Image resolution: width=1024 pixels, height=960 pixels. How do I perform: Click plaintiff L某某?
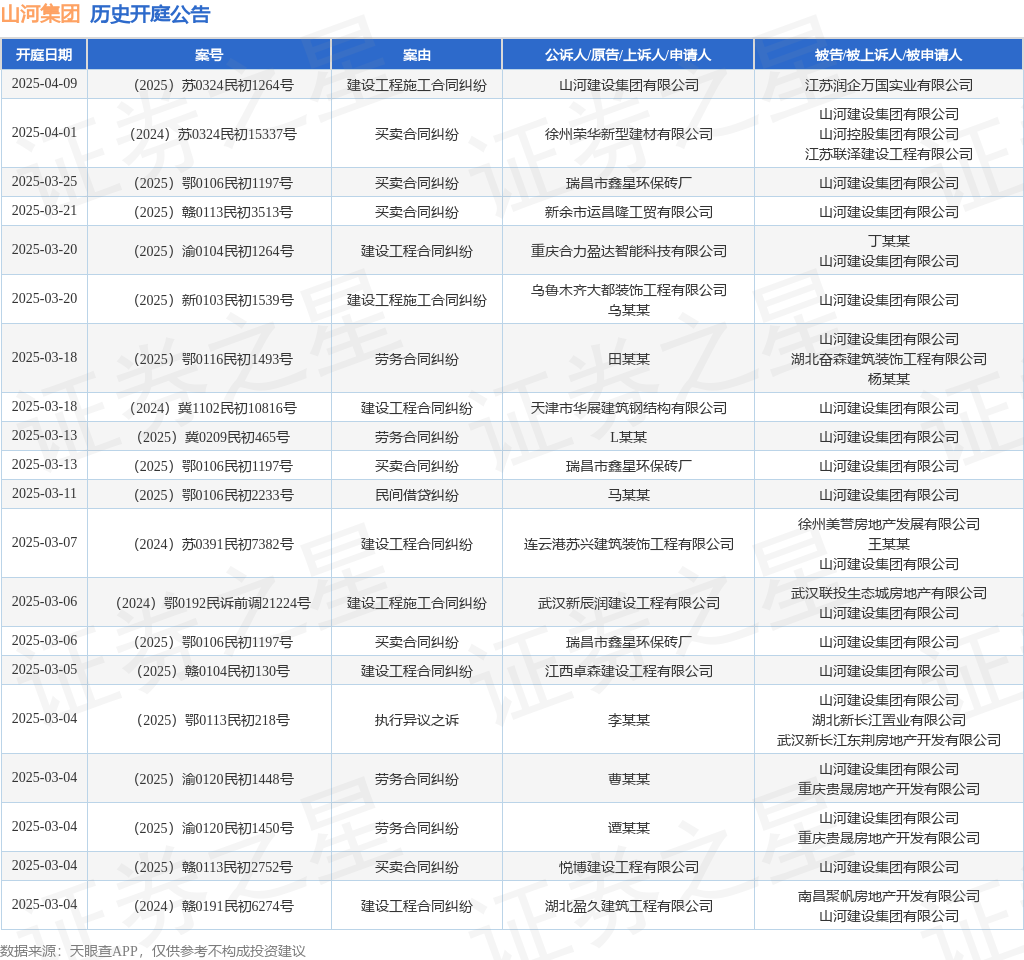tap(628, 438)
